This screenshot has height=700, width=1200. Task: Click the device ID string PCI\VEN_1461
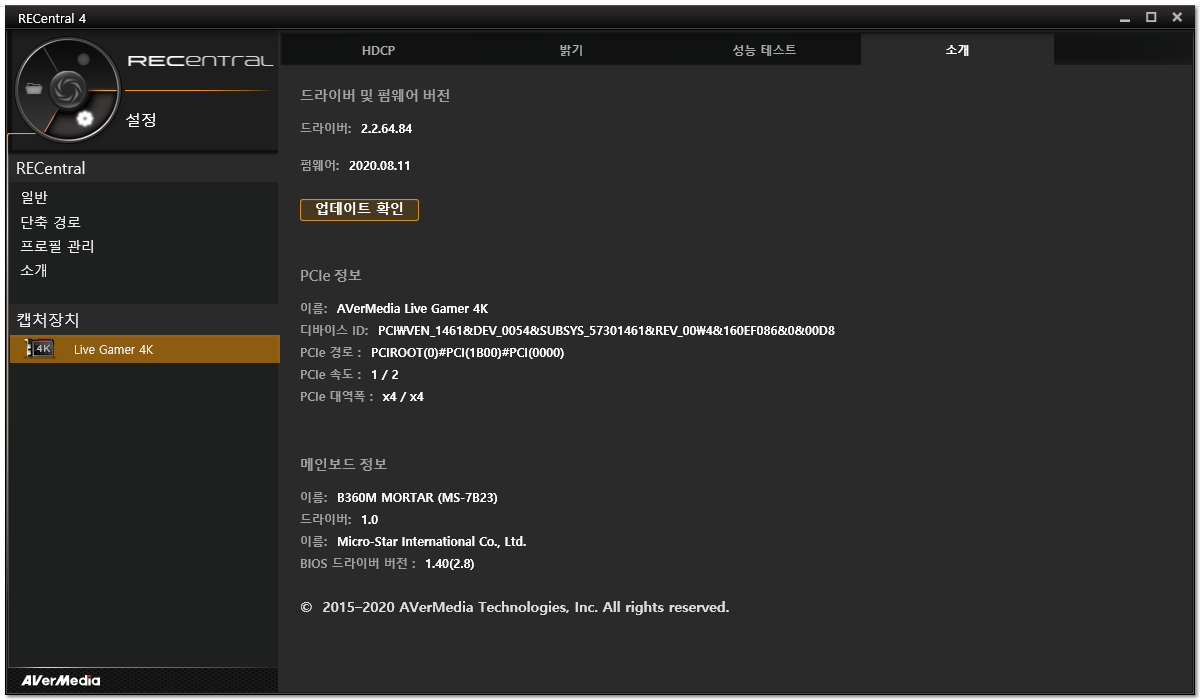[x=606, y=331]
